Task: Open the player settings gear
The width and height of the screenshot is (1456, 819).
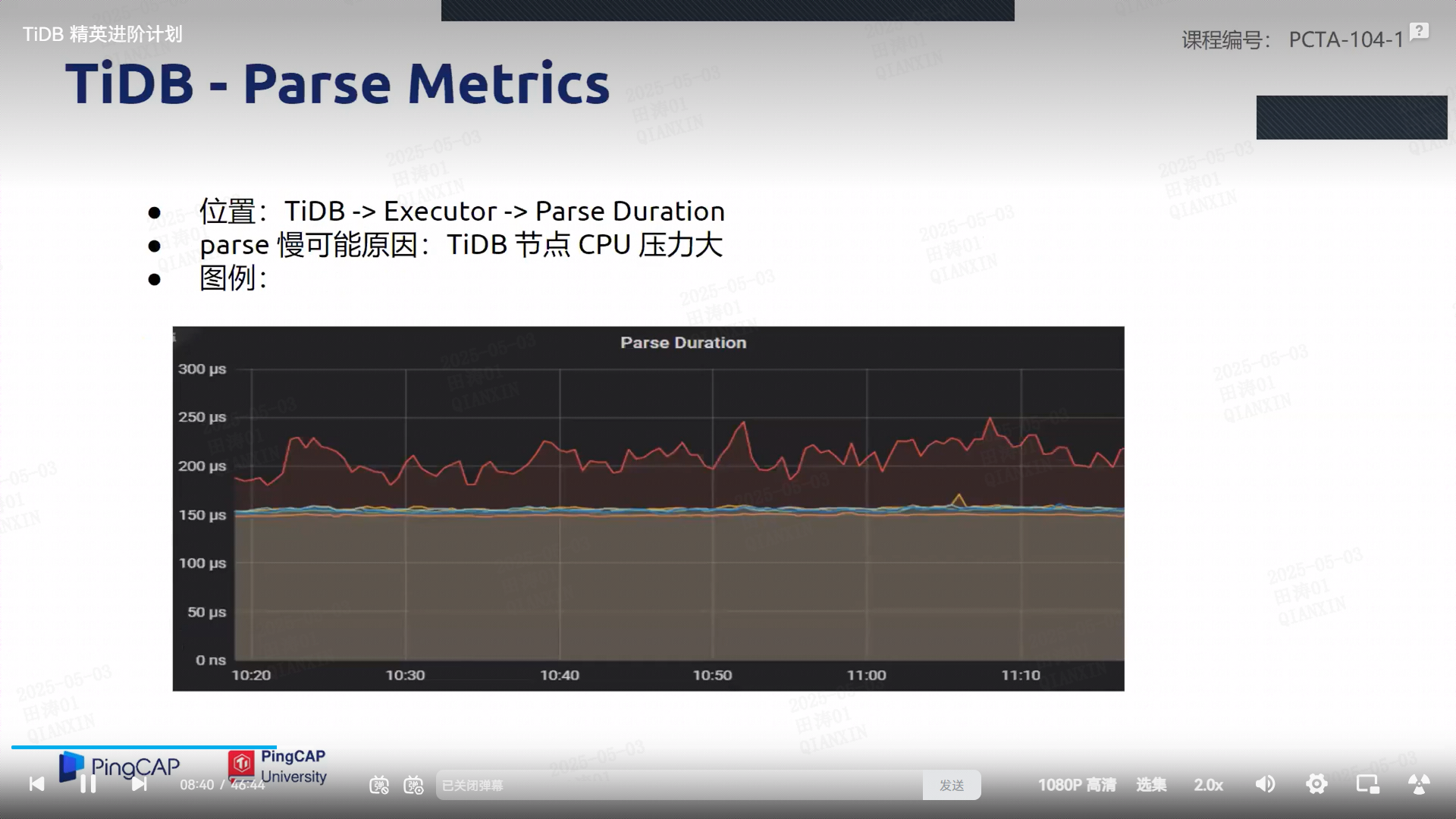Action: tap(1316, 785)
